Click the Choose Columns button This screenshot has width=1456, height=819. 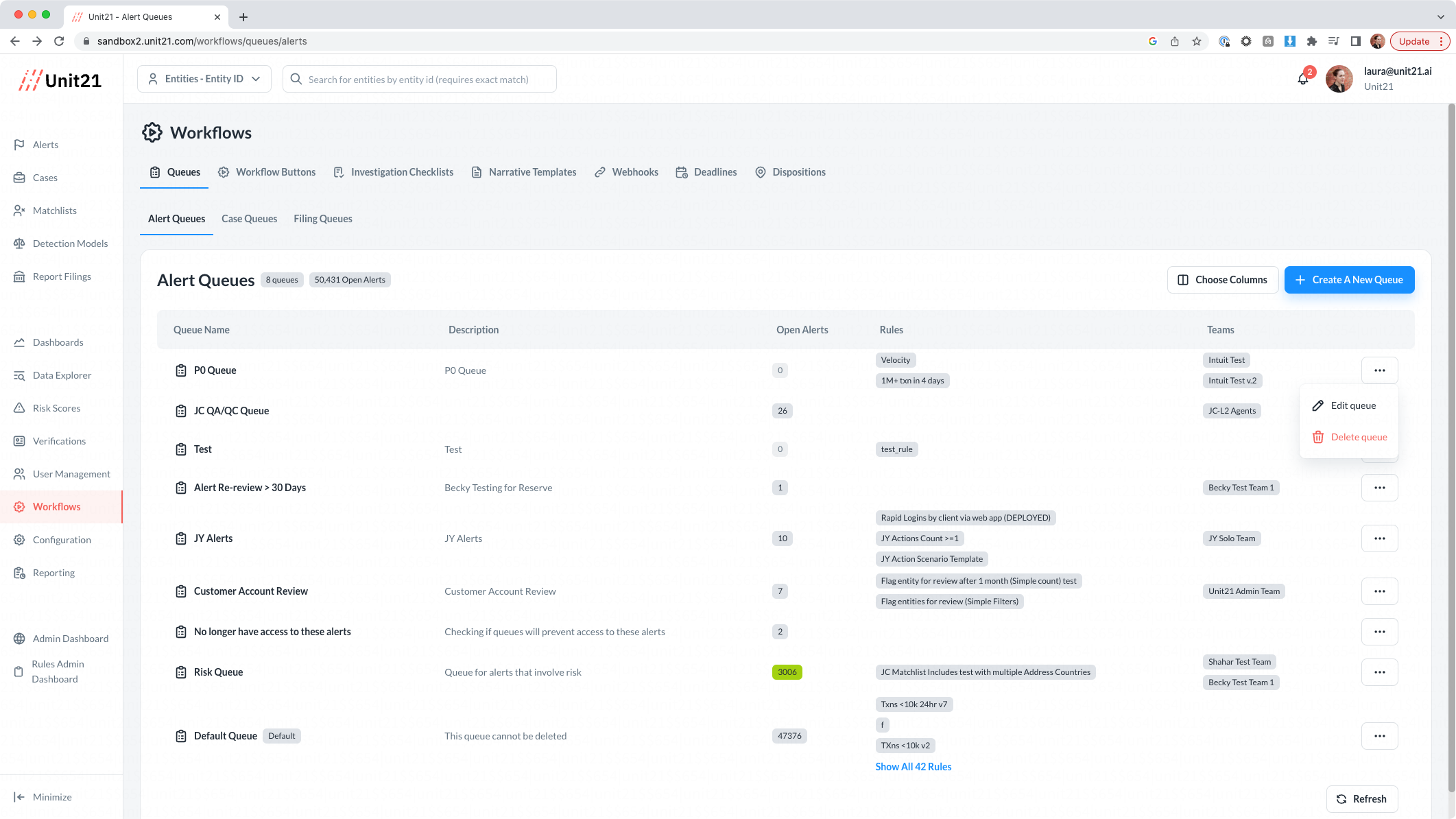[1222, 280]
